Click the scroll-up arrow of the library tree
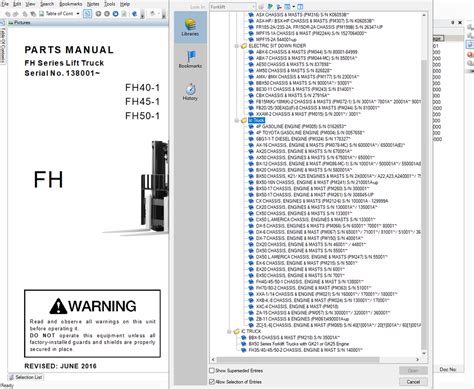Viewport: 474px width, 389px height. [424, 15]
